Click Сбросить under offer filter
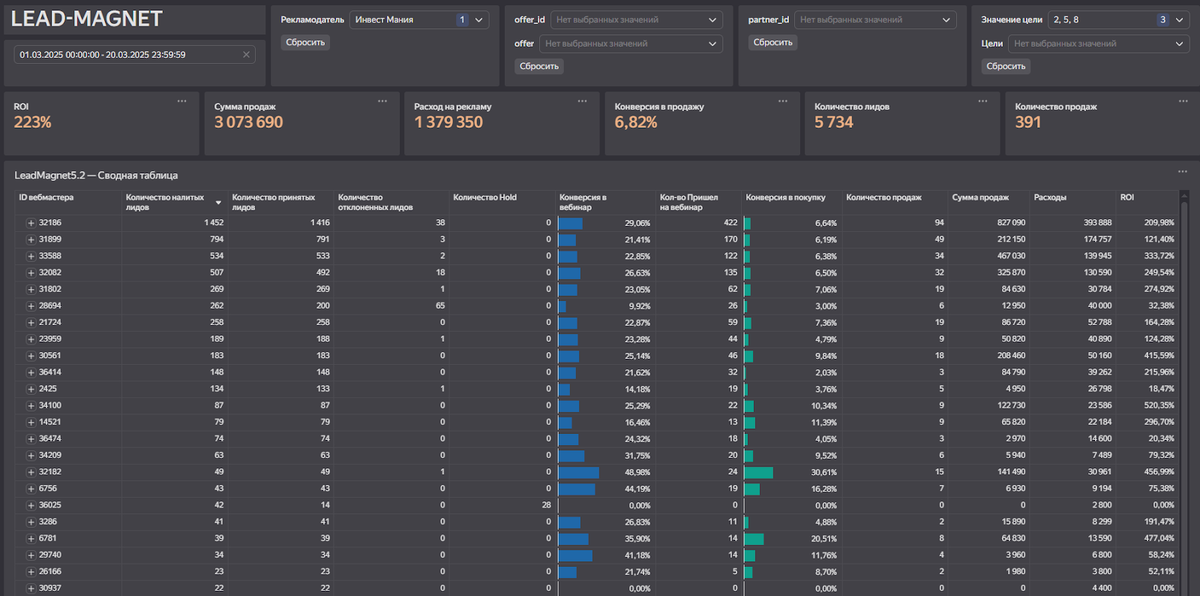The image size is (1200, 596). (x=539, y=66)
